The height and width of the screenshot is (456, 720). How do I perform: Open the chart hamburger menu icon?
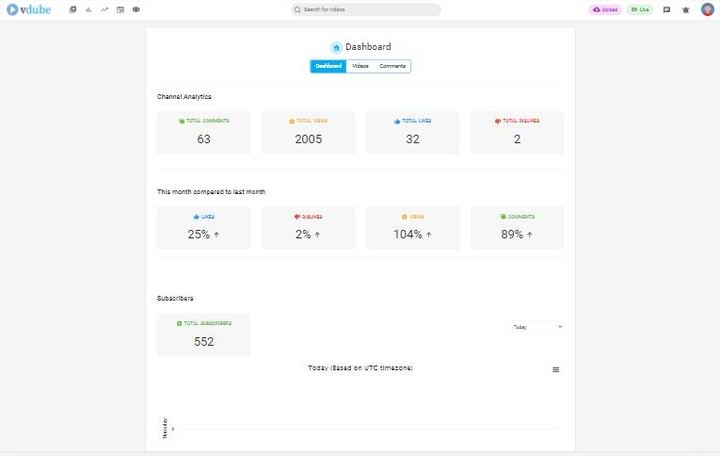556,370
